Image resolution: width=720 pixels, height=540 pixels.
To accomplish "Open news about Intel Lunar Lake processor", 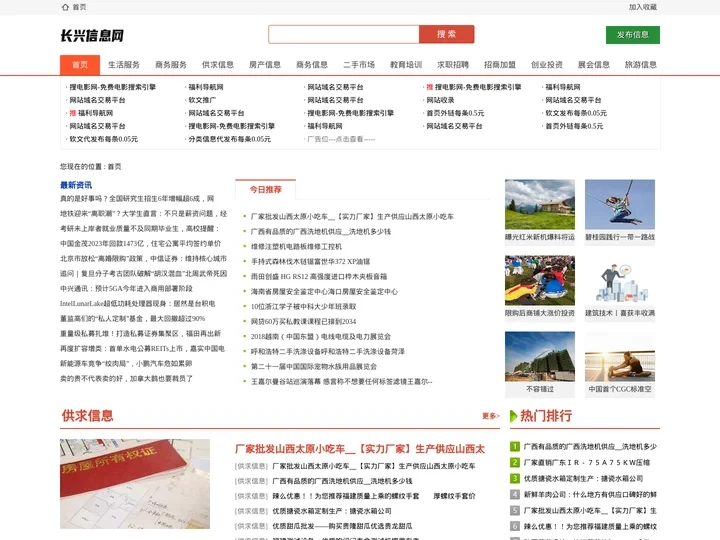I will coord(138,304).
